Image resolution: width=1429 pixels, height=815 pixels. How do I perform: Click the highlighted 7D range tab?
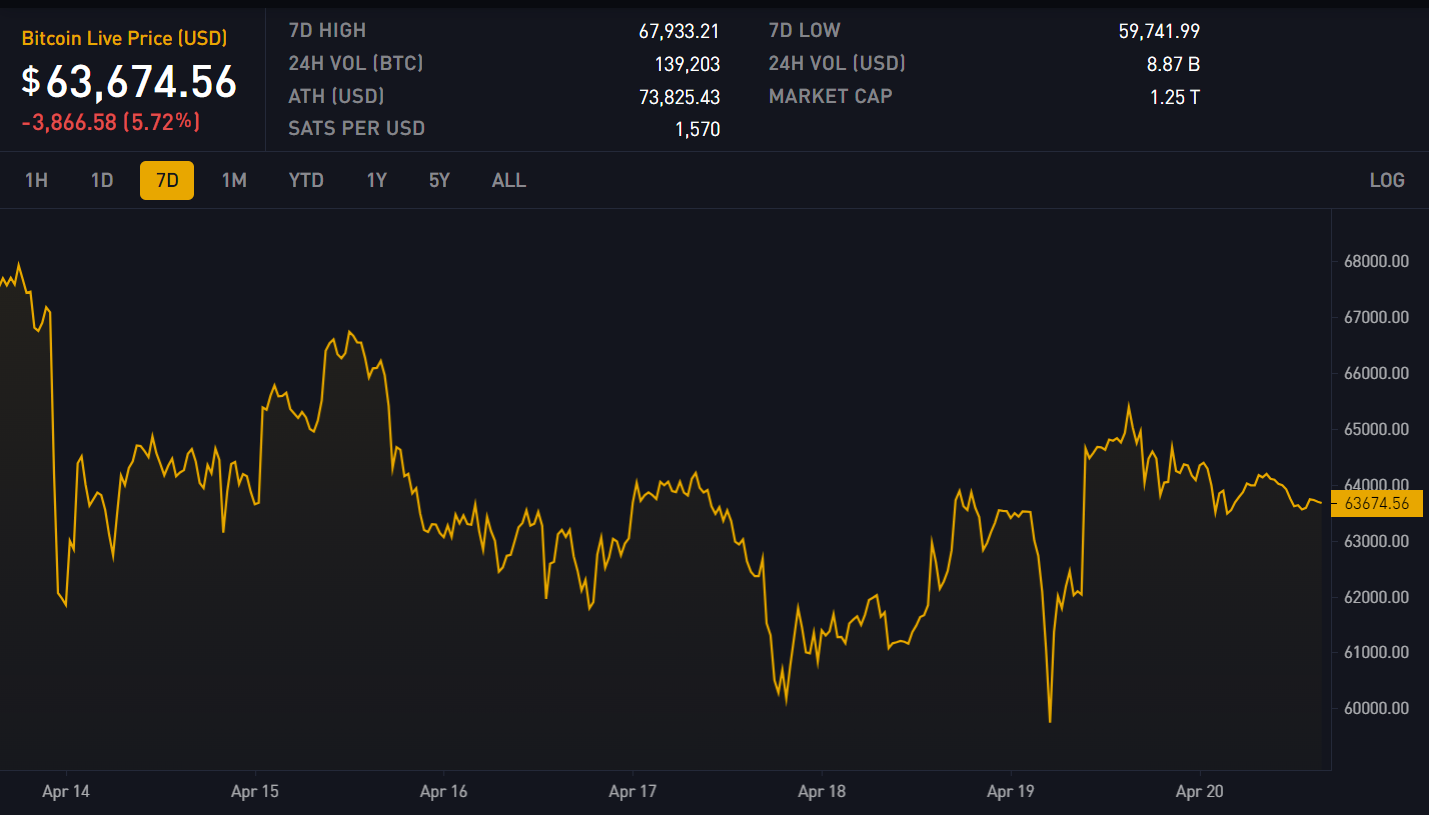tap(167, 180)
